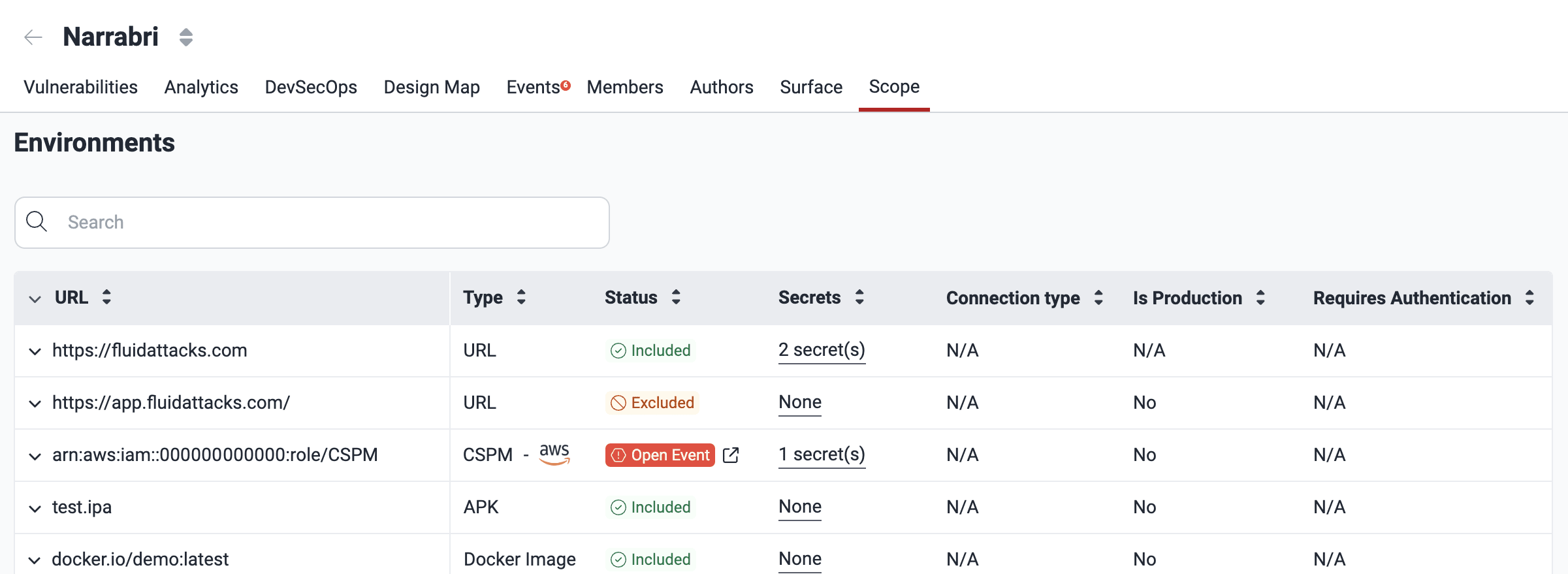Open the Surface tab
This screenshot has height=574, width=1568.
pyautogui.click(x=811, y=87)
